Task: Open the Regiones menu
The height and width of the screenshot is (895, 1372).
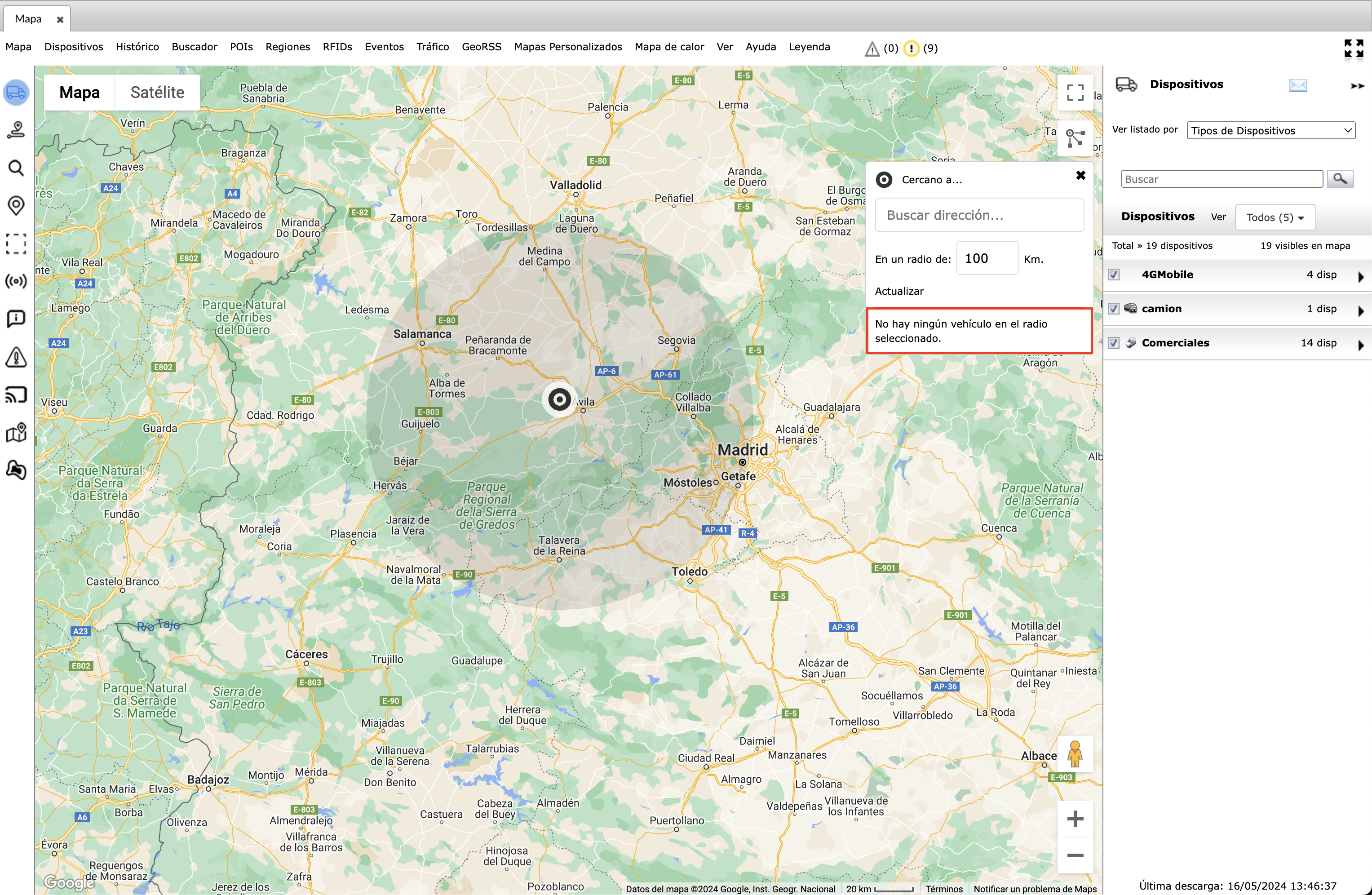Action: point(288,47)
